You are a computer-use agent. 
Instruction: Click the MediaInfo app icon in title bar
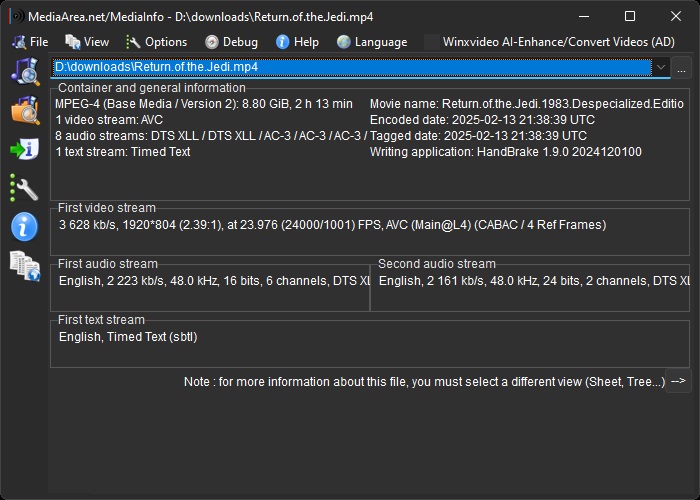(17, 17)
